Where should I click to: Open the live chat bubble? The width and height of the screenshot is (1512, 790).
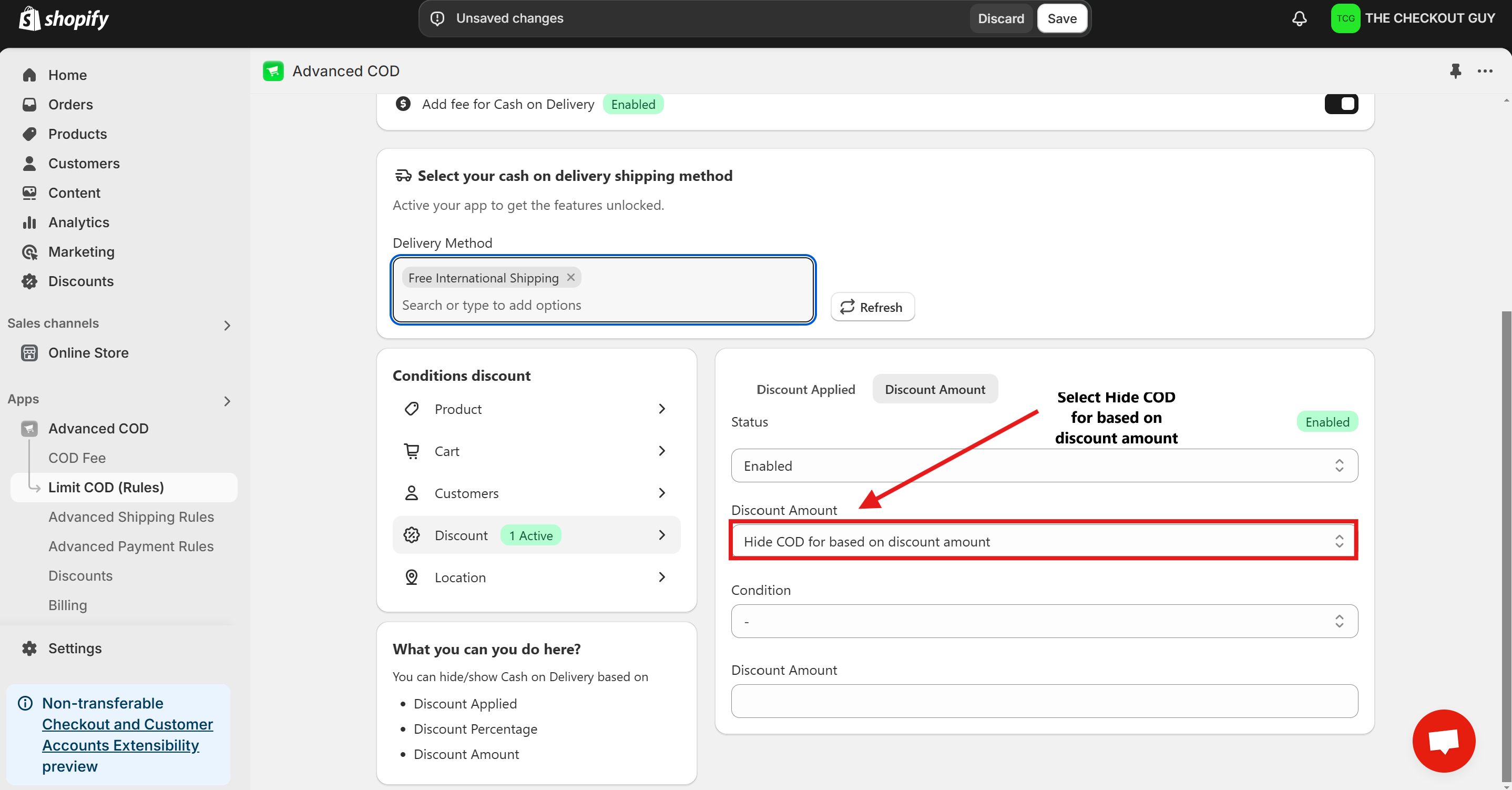pyautogui.click(x=1443, y=741)
